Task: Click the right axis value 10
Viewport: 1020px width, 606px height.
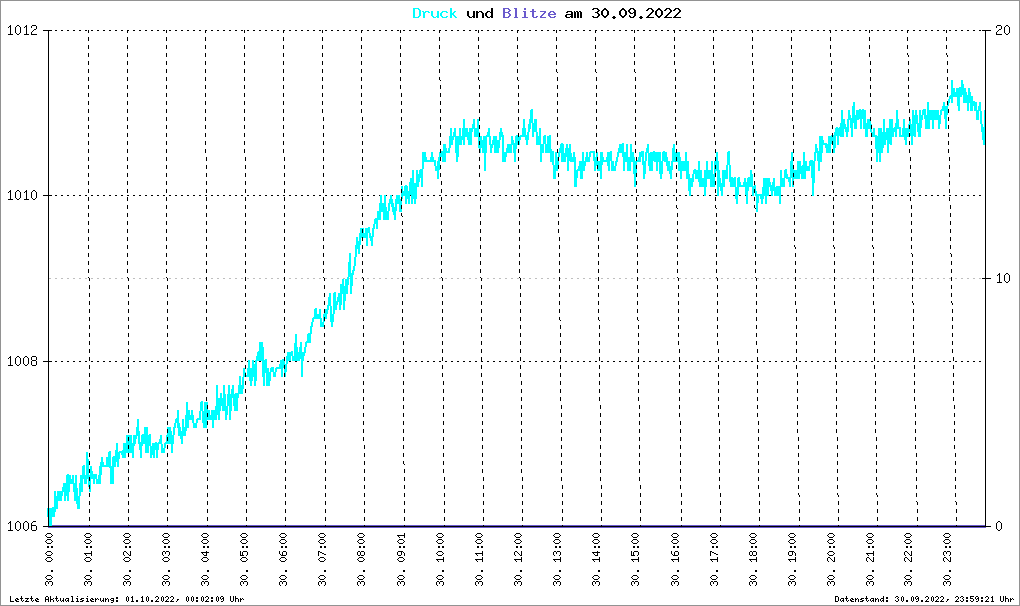Action: point(1003,278)
